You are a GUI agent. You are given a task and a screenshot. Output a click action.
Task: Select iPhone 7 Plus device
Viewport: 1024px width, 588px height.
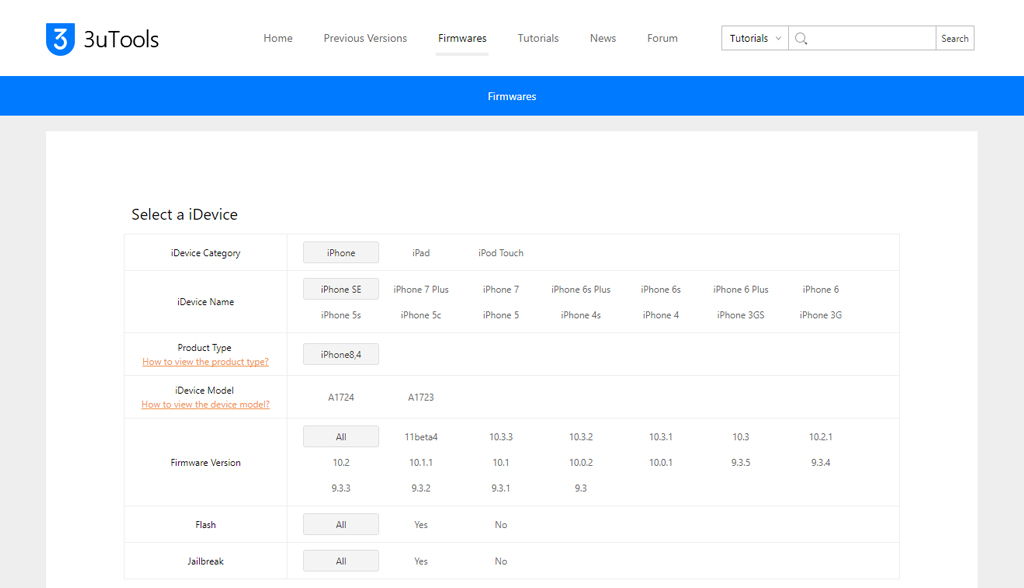421,289
